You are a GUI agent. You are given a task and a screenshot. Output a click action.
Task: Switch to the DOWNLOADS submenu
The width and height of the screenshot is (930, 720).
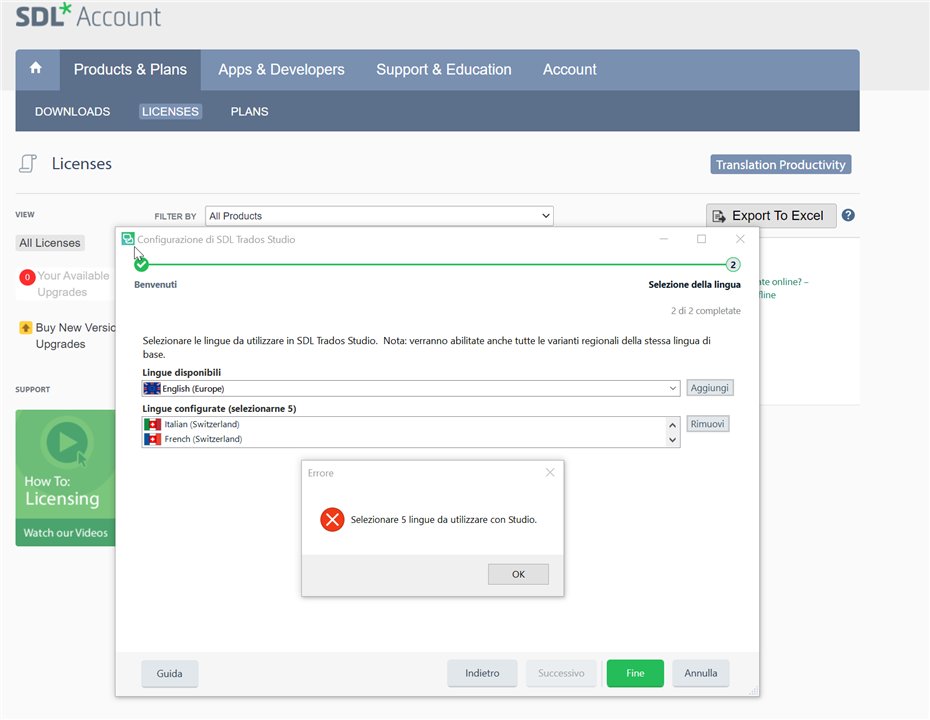pyautogui.click(x=72, y=111)
